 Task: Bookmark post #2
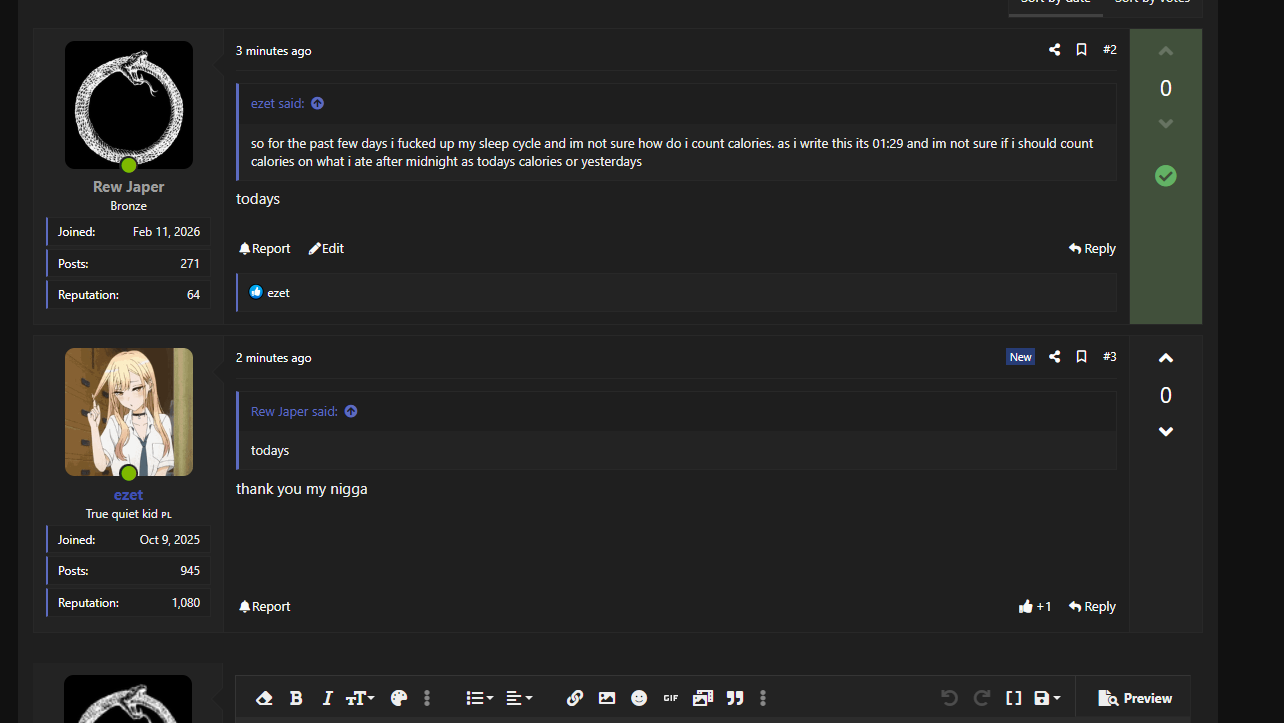pyautogui.click(x=1081, y=50)
